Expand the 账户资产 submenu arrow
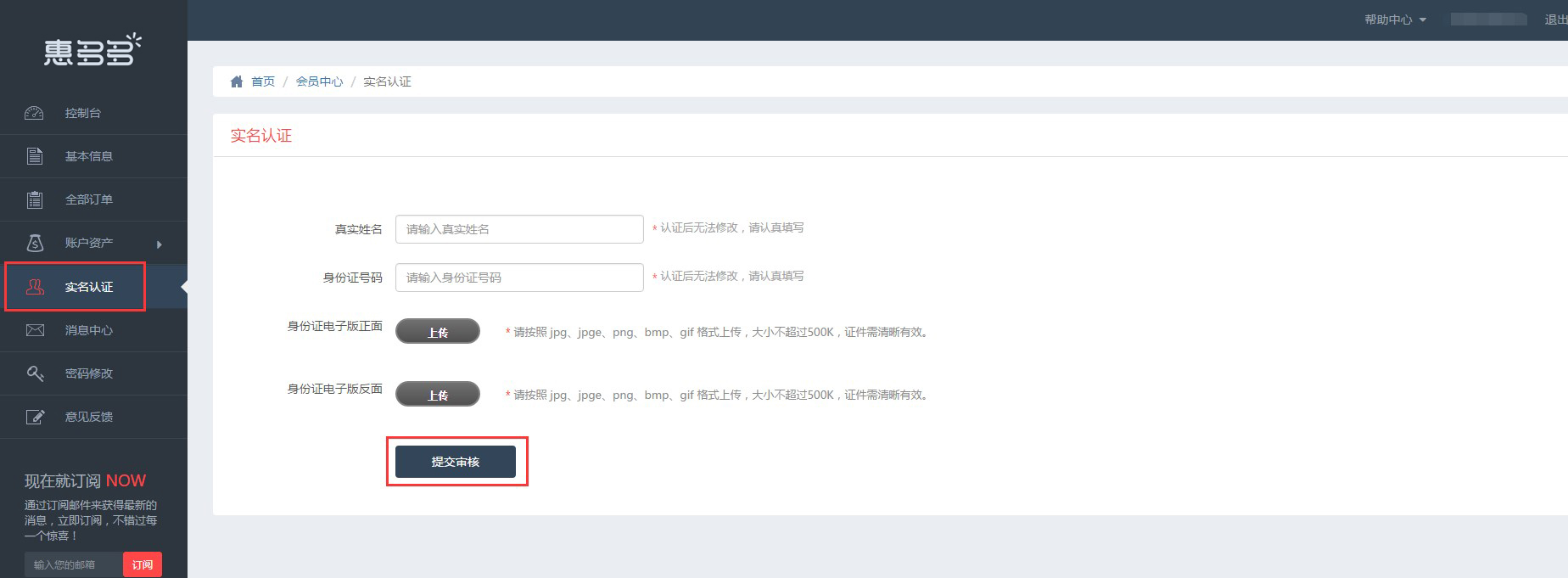This screenshot has height=578, width=1568. (159, 244)
